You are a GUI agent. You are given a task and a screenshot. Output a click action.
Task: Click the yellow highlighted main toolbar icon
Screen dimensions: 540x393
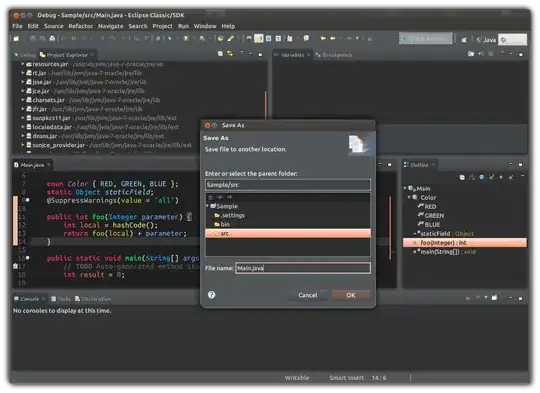pos(258,39)
